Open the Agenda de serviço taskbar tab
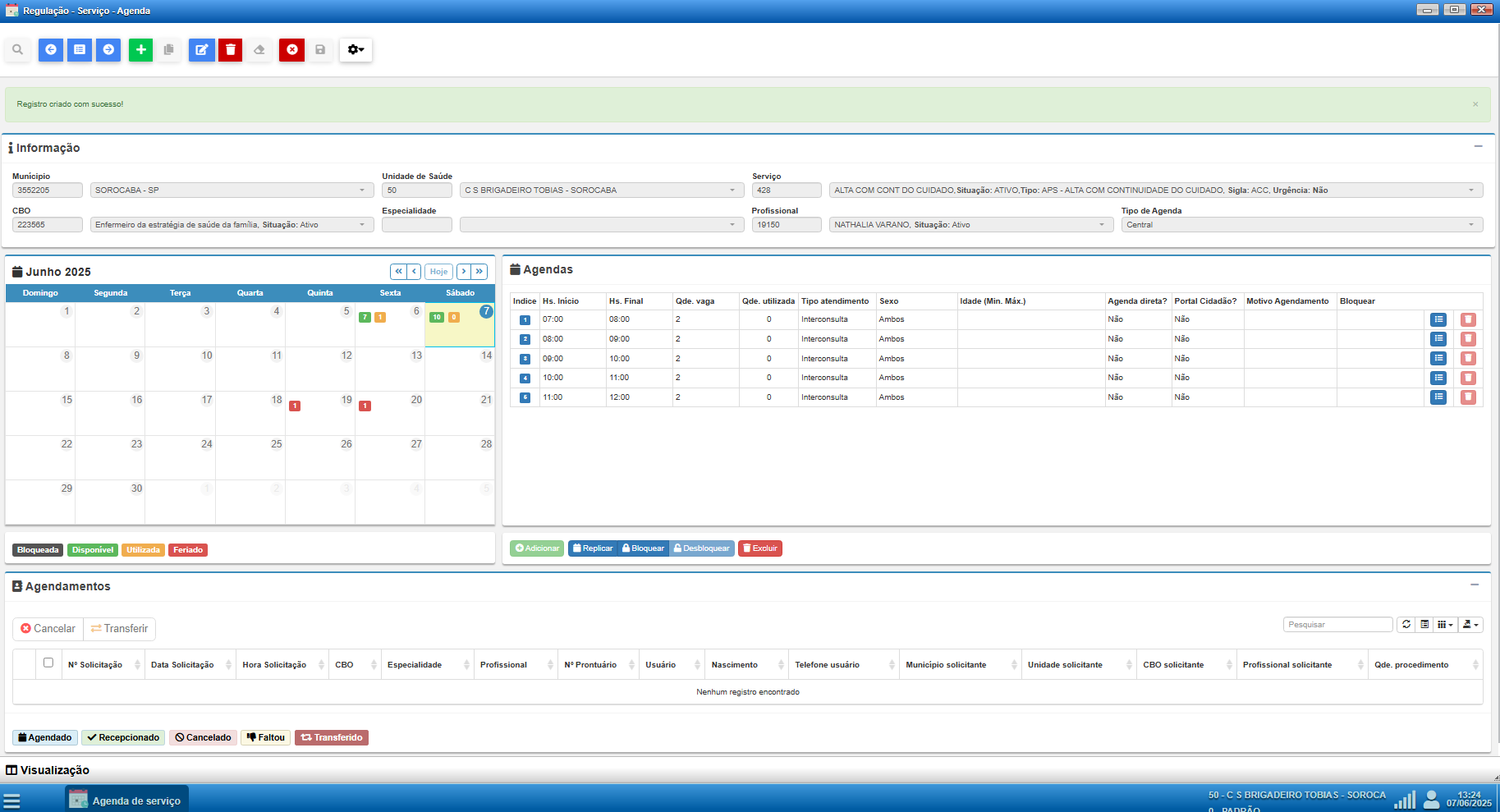The height and width of the screenshot is (812, 1500). pos(127,800)
